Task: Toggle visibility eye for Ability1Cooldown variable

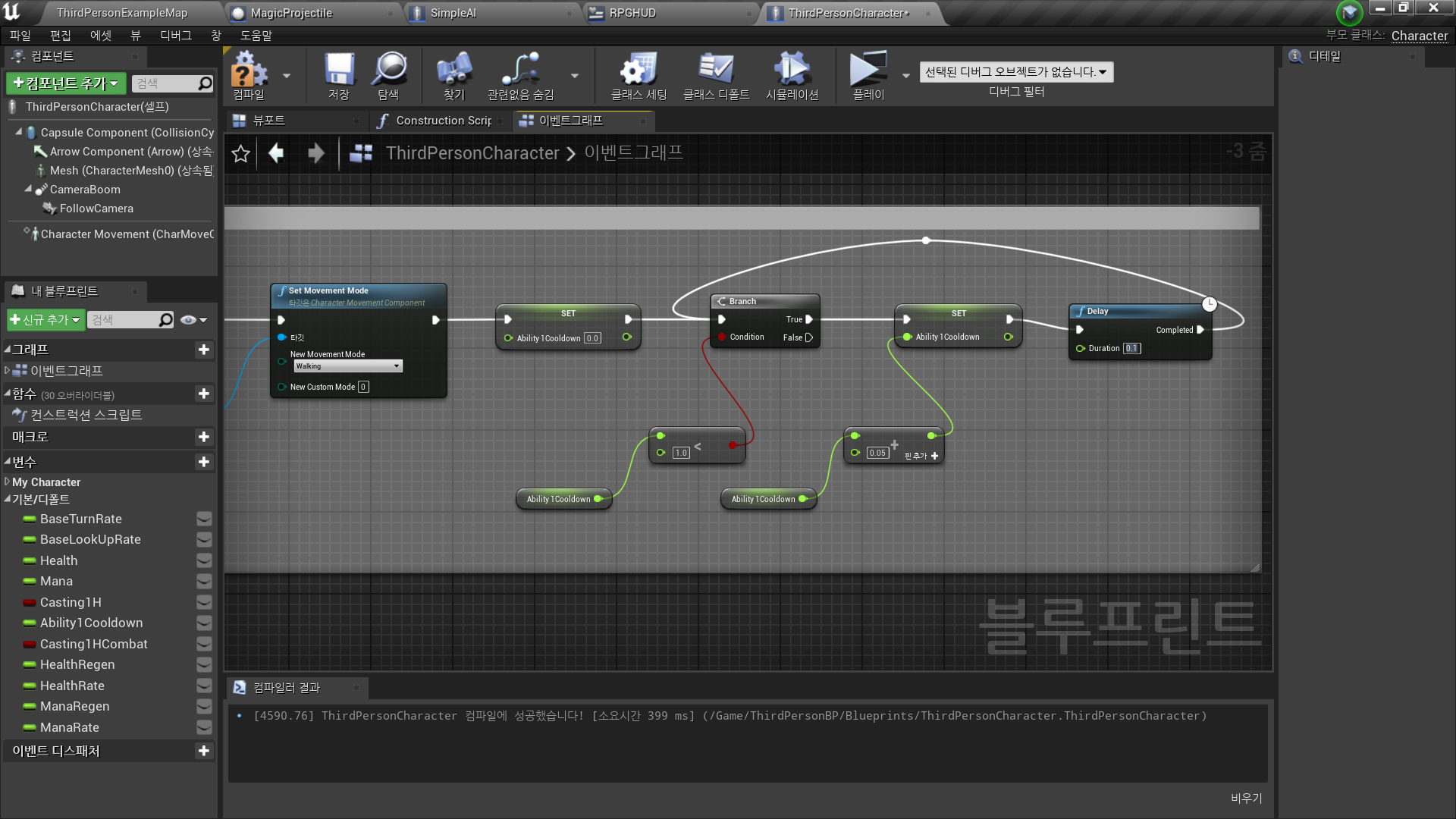Action: point(204,623)
